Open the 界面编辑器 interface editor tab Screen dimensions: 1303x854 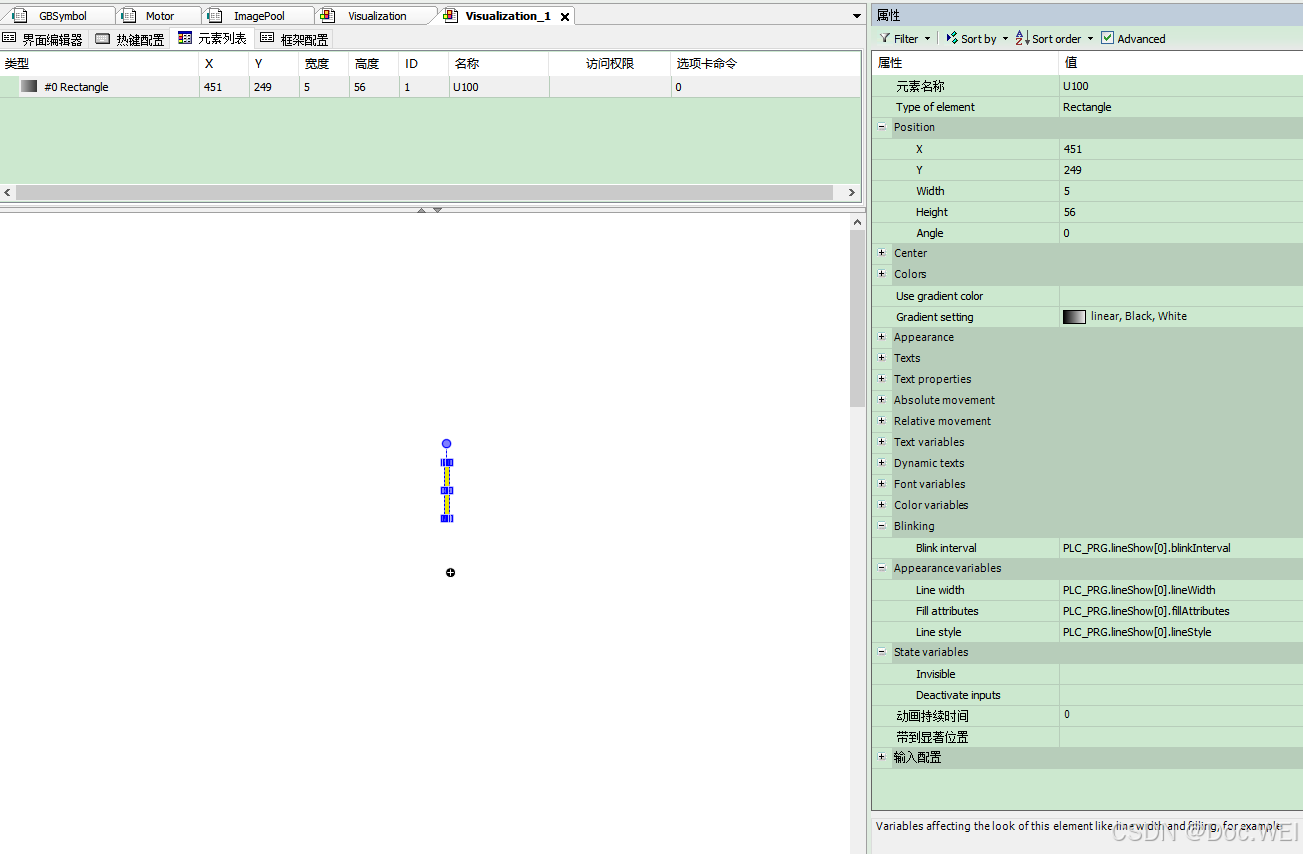point(43,39)
